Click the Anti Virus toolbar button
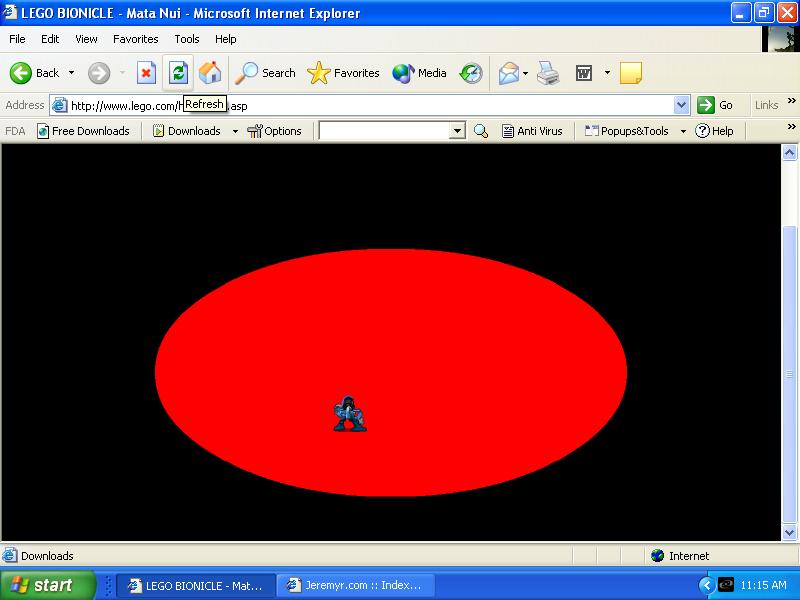 pos(532,131)
